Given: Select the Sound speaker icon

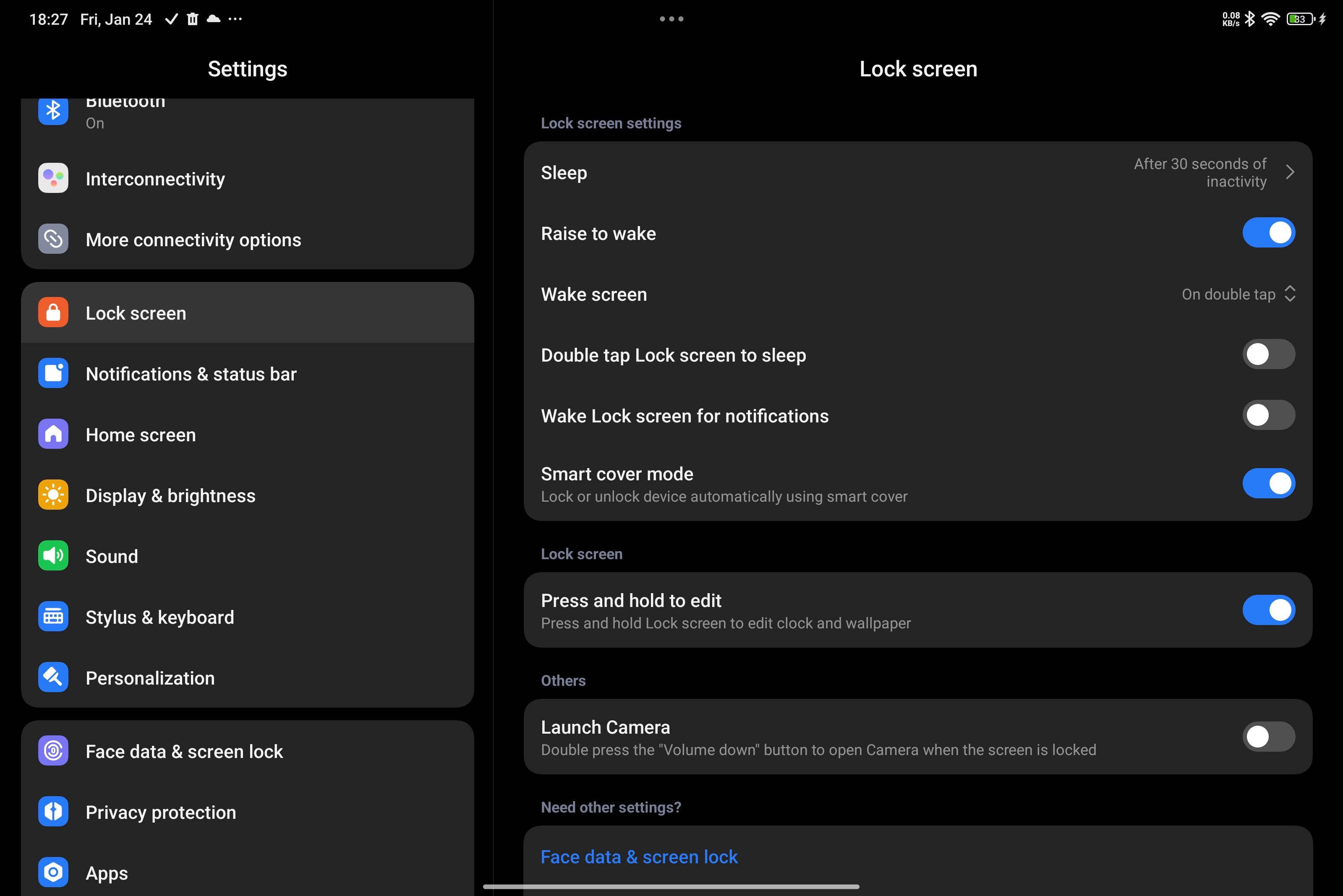Looking at the screenshot, I should pos(52,555).
